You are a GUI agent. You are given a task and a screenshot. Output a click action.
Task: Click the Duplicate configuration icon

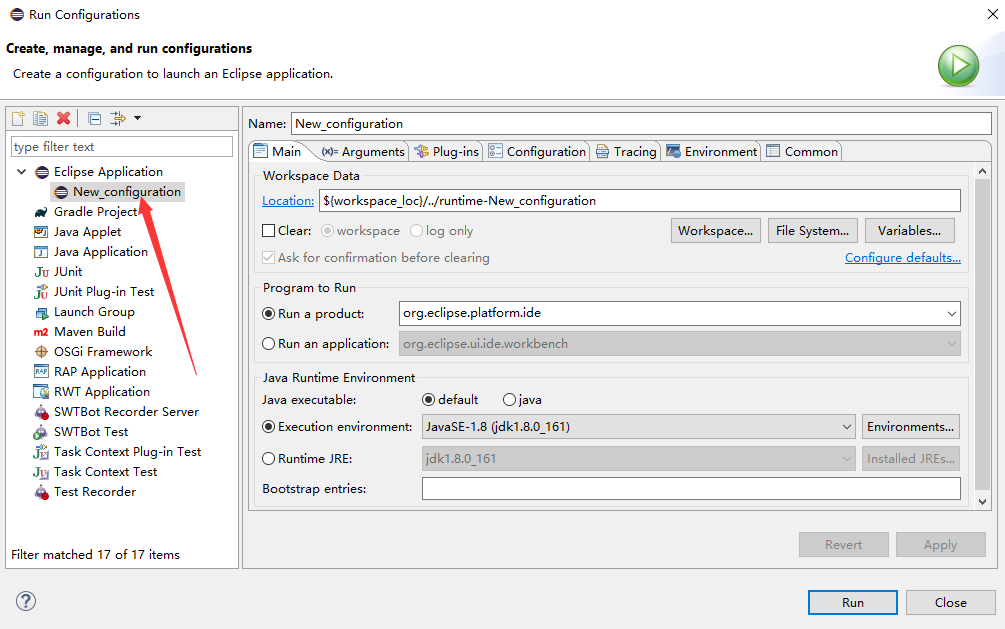click(40, 118)
